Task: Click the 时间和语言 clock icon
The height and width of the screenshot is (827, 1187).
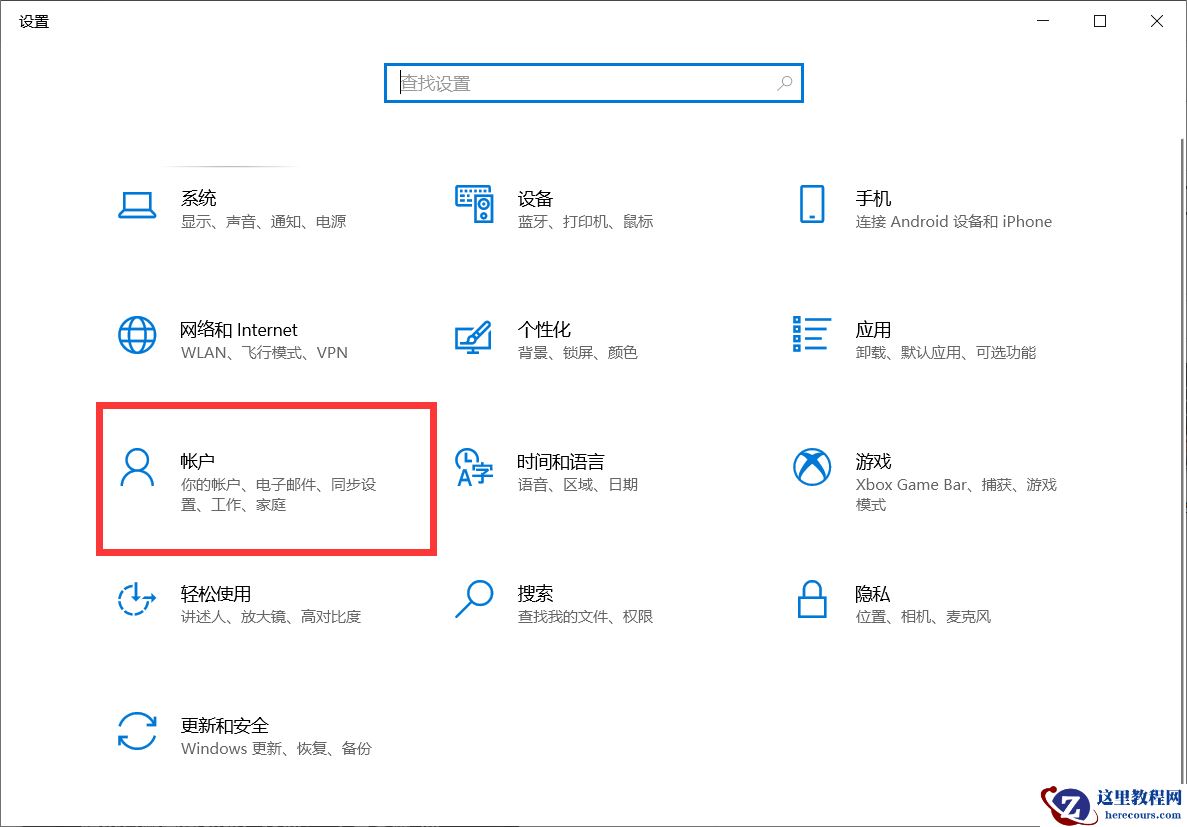Action: click(x=474, y=467)
